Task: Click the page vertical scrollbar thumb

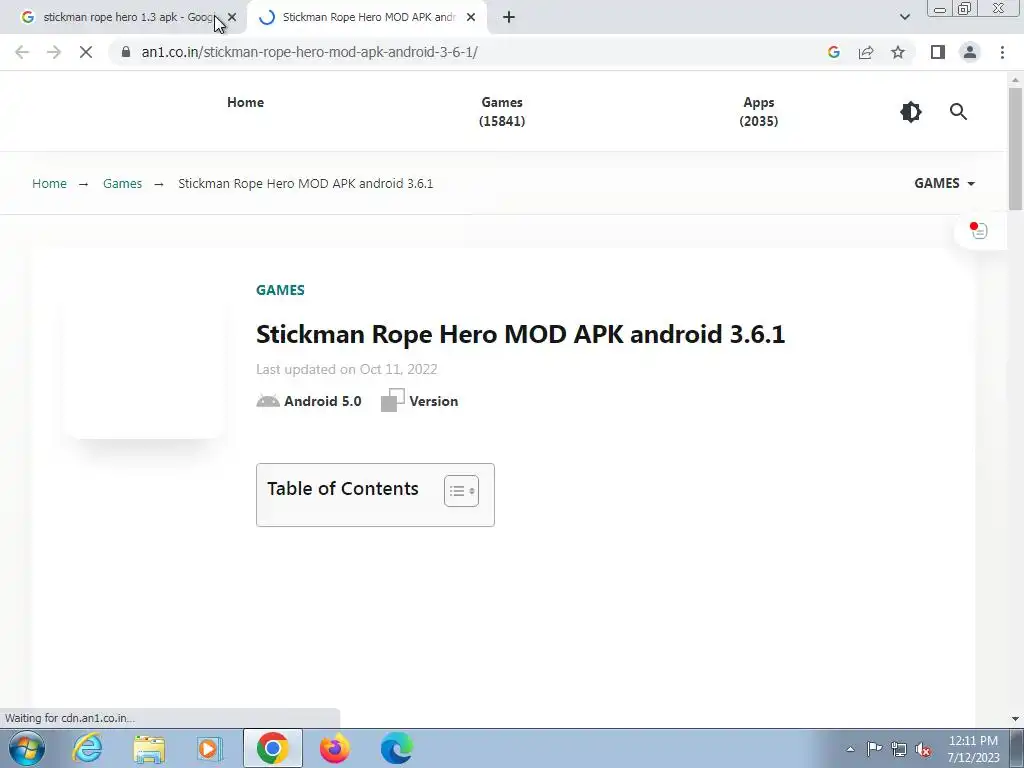Action: [x=1015, y=148]
